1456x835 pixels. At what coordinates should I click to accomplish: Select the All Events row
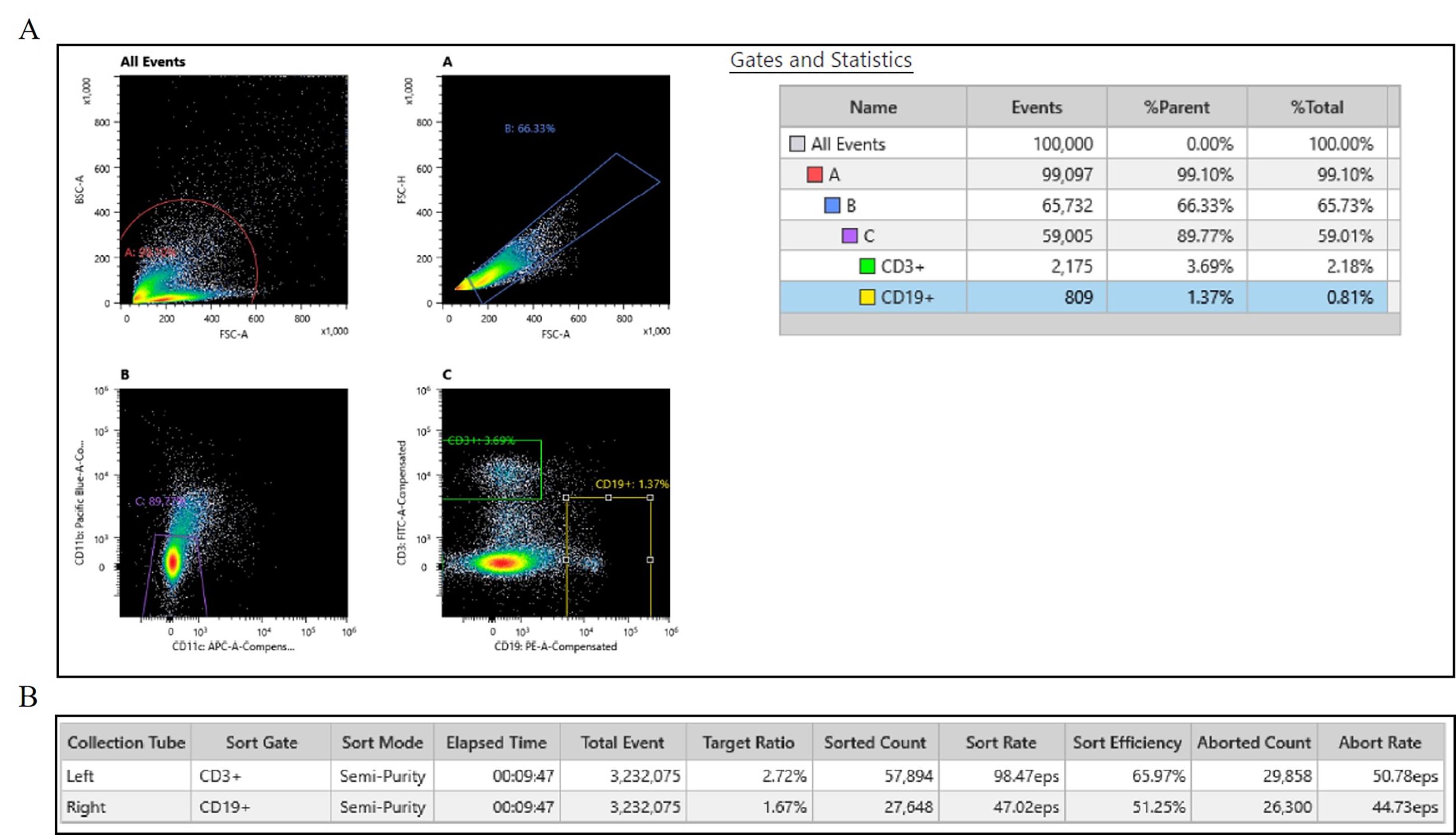pyautogui.click(x=848, y=144)
